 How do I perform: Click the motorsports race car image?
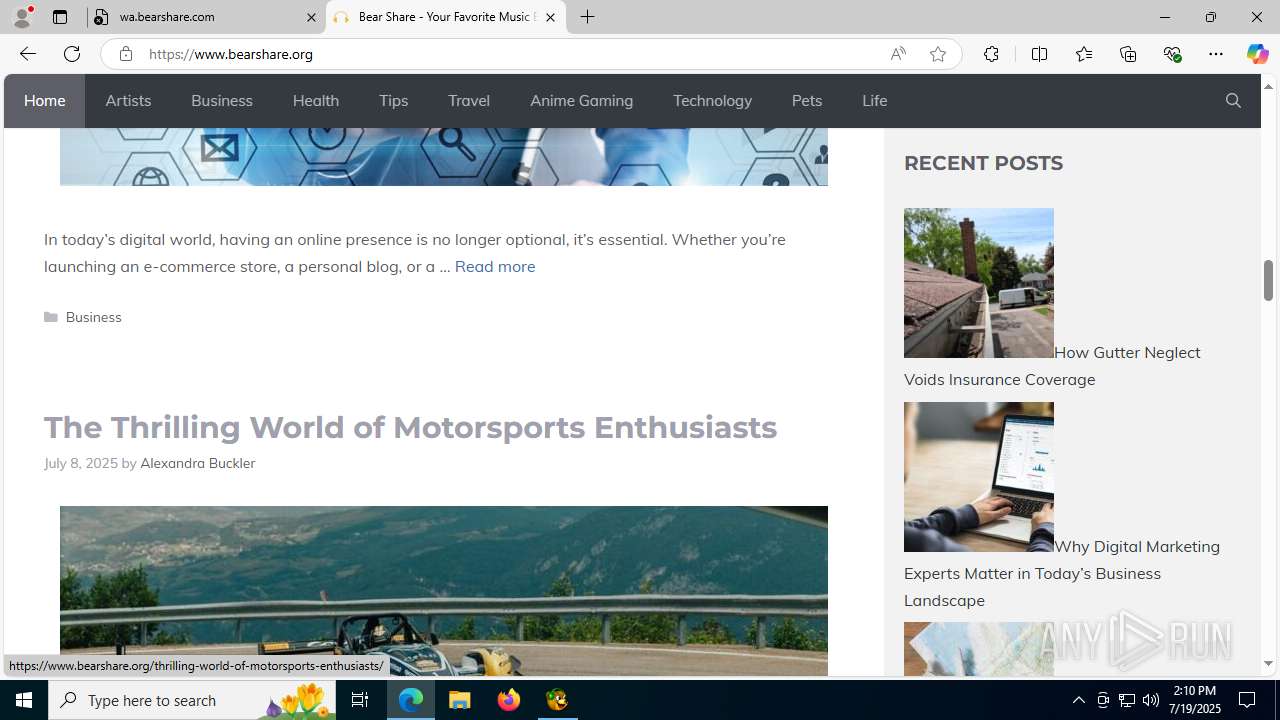(x=444, y=590)
